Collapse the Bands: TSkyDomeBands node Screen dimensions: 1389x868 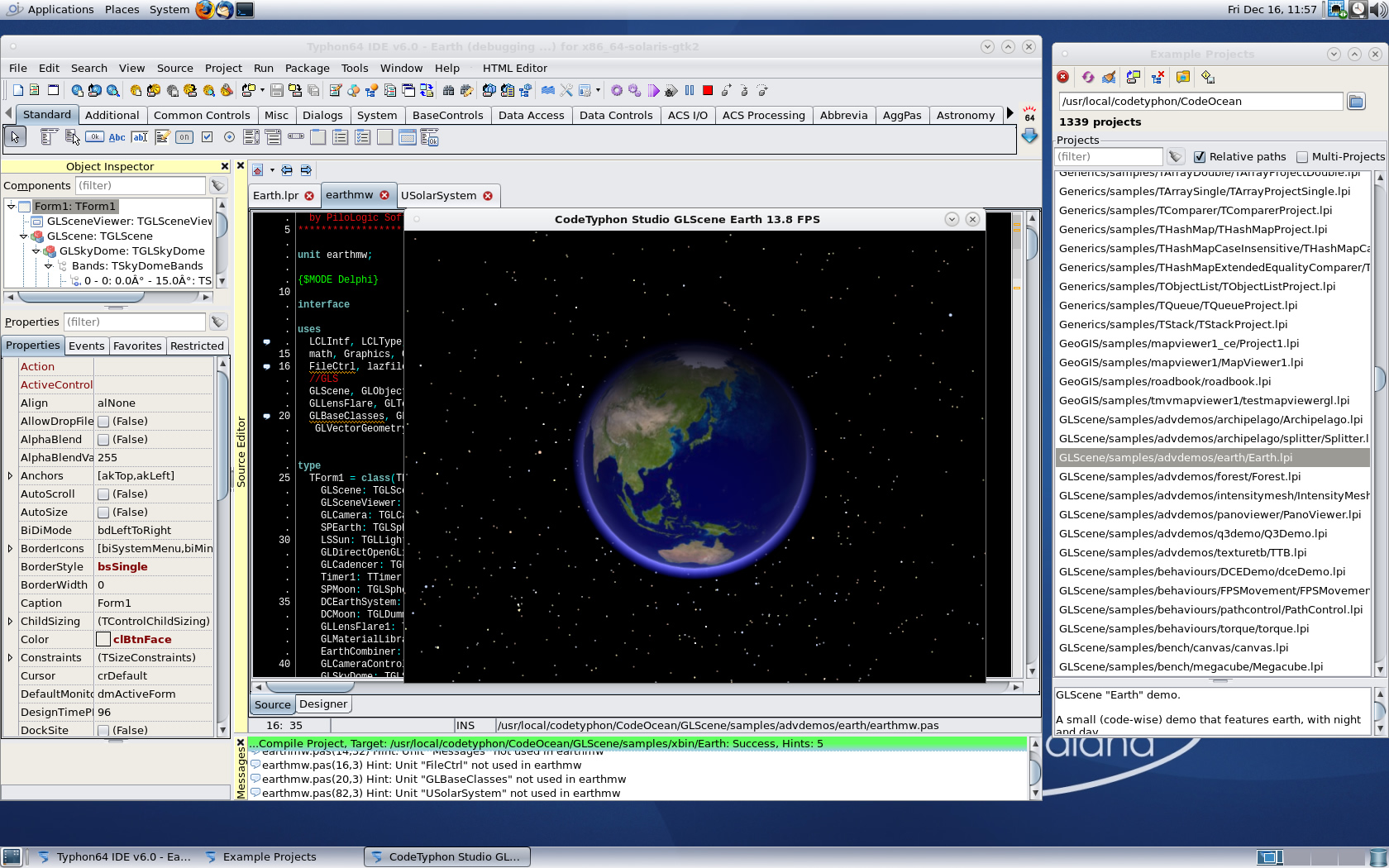[48, 266]
